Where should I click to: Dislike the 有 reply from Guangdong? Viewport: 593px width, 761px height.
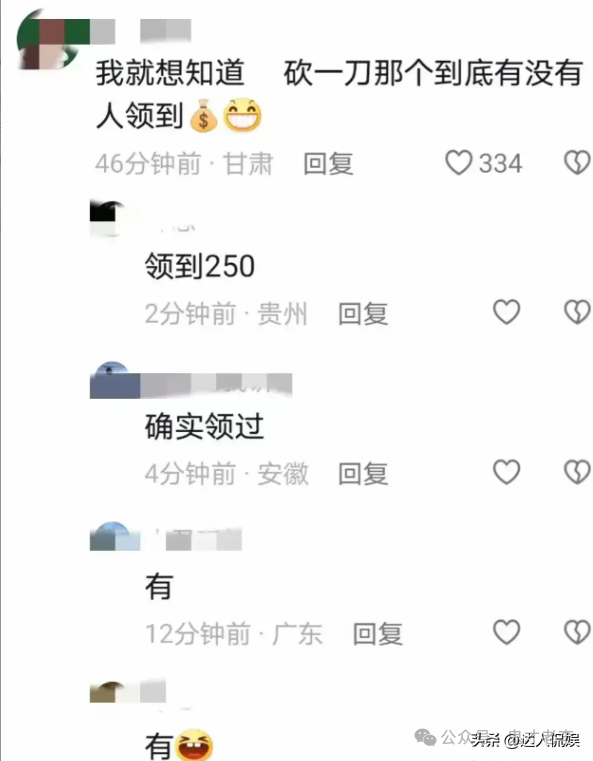click(x=577, y=632)
